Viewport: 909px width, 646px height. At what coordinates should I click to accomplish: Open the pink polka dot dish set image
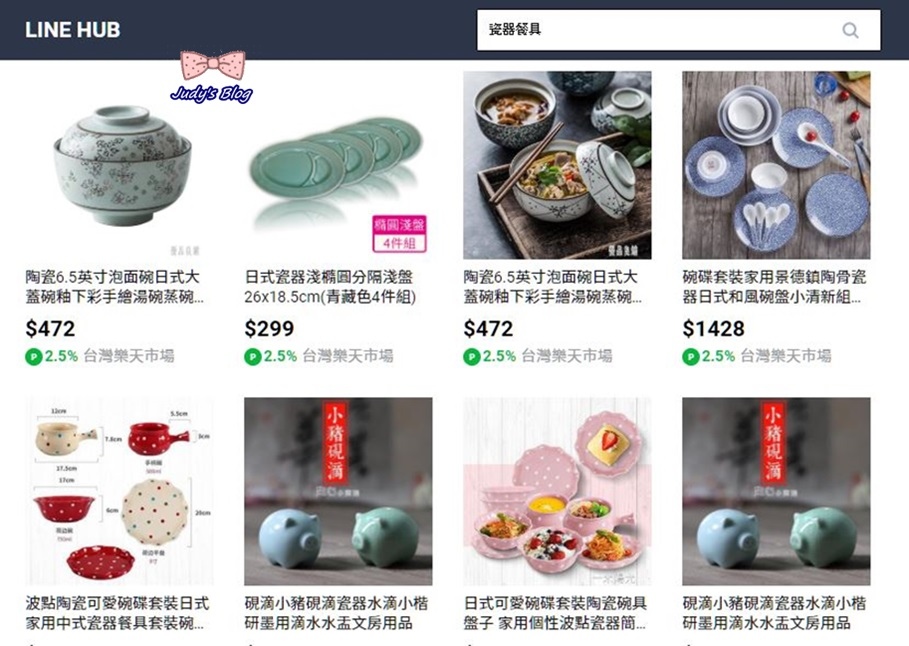click(557, 491)
